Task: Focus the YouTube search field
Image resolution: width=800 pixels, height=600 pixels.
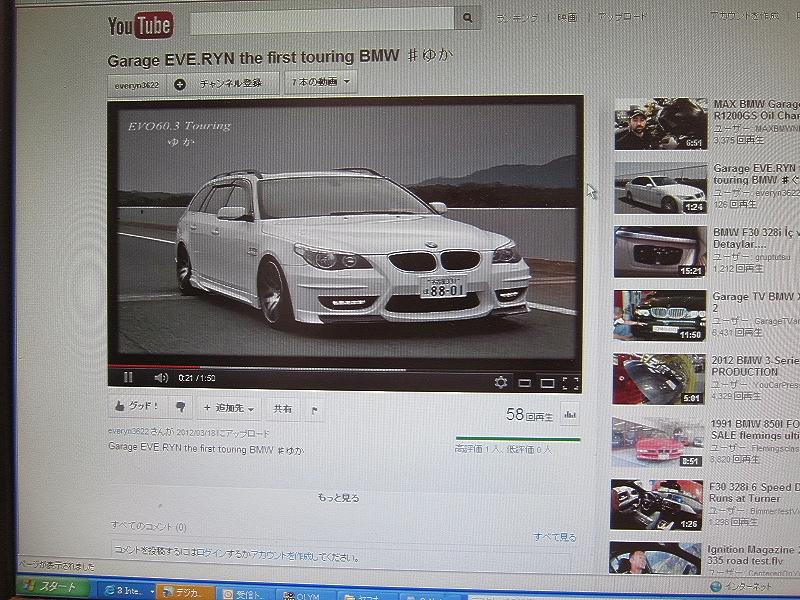Action: (x=322, y=21)
